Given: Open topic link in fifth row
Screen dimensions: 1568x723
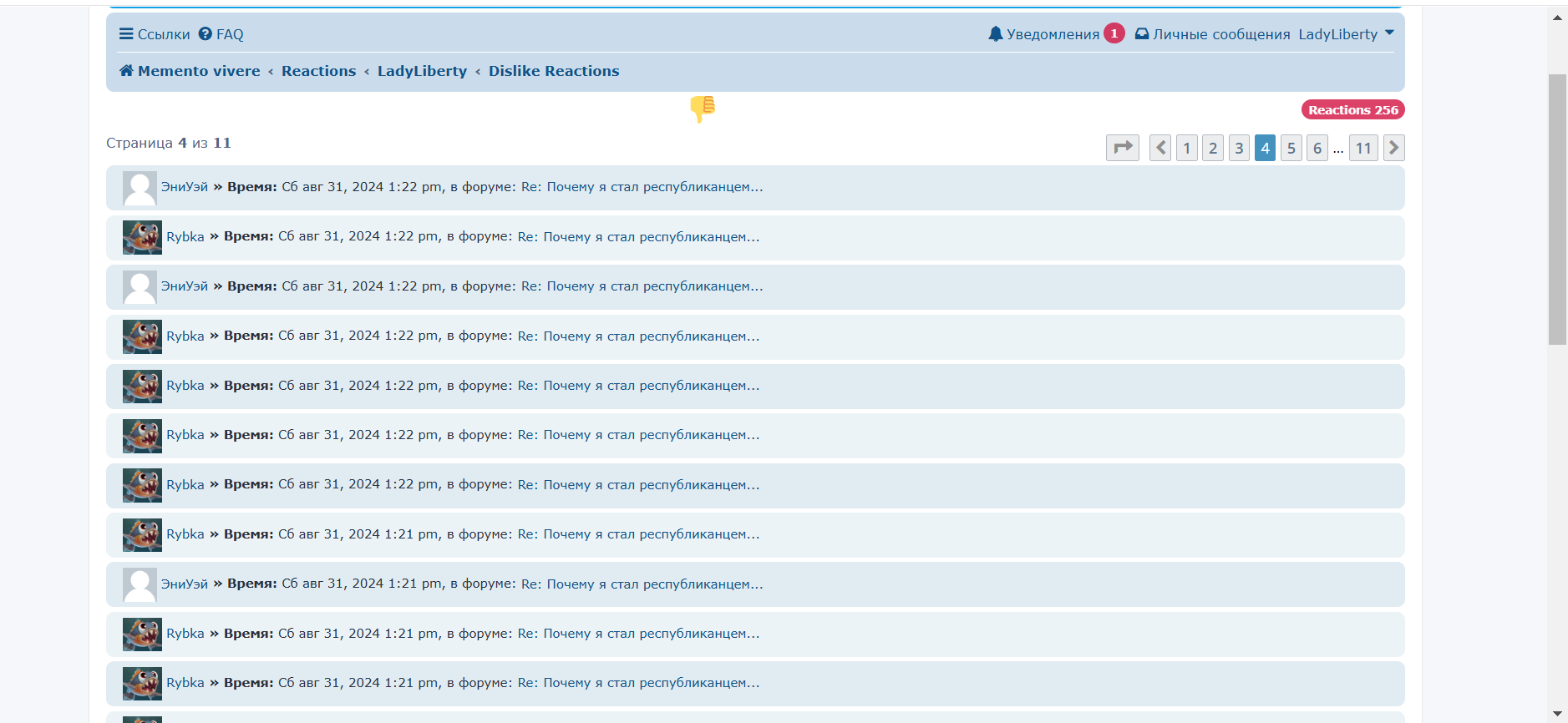Looking at the screenshot, I should 638,386.
